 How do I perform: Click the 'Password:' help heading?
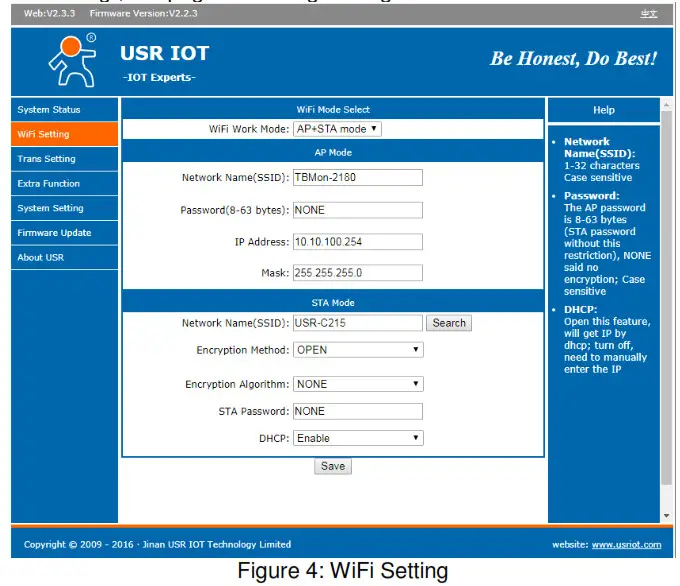(x=592, y=196)
